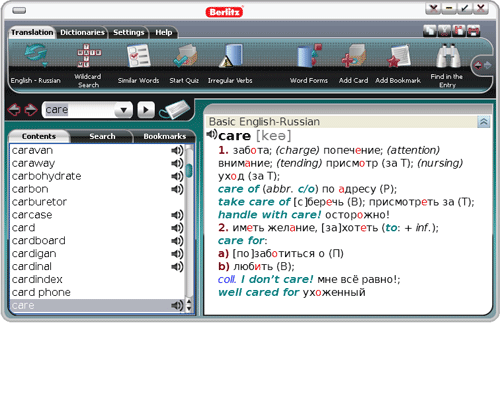Click the search input field containing care

[79, 110]
